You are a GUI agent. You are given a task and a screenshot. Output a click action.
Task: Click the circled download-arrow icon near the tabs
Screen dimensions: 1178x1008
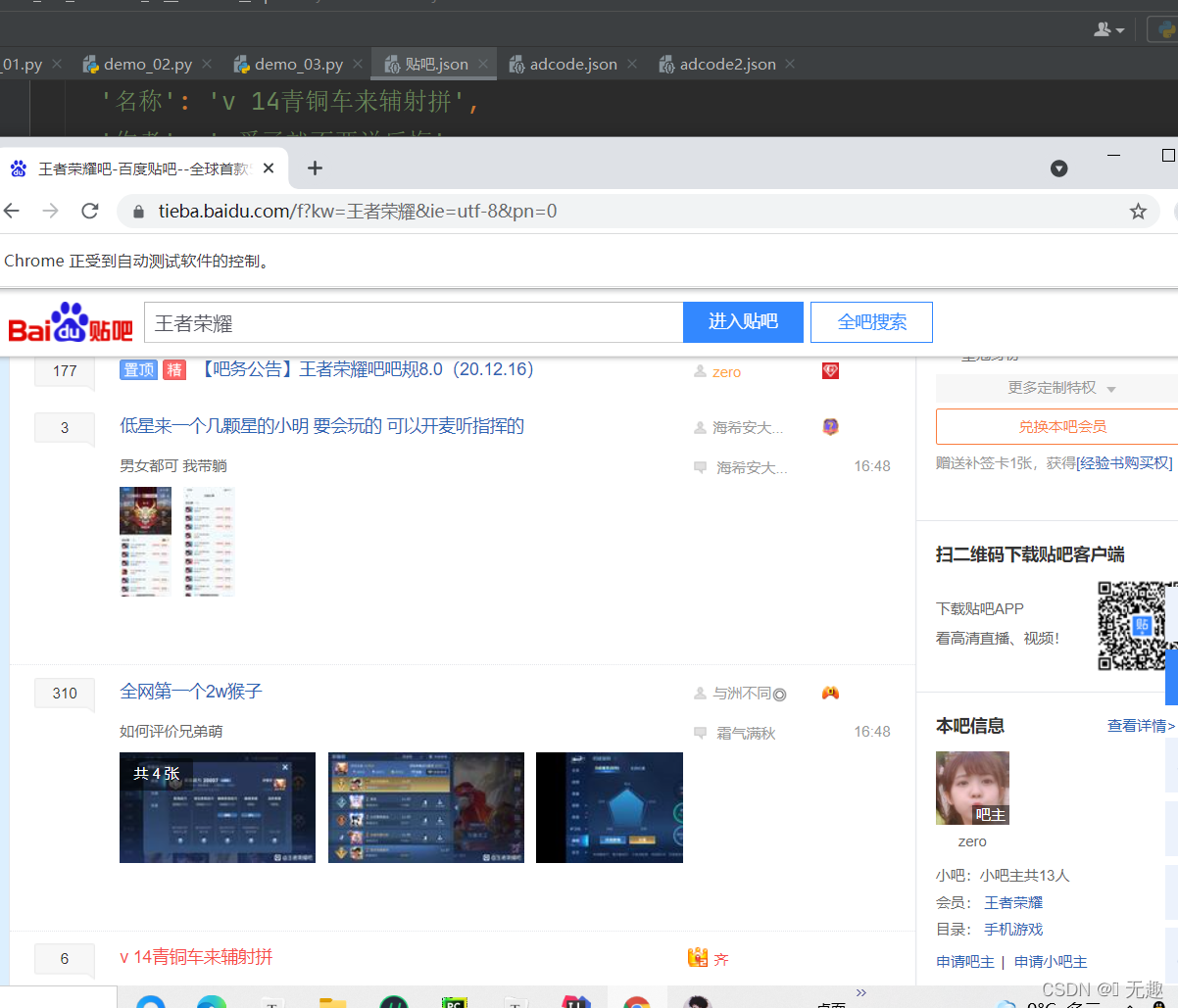coord(1059,168)
